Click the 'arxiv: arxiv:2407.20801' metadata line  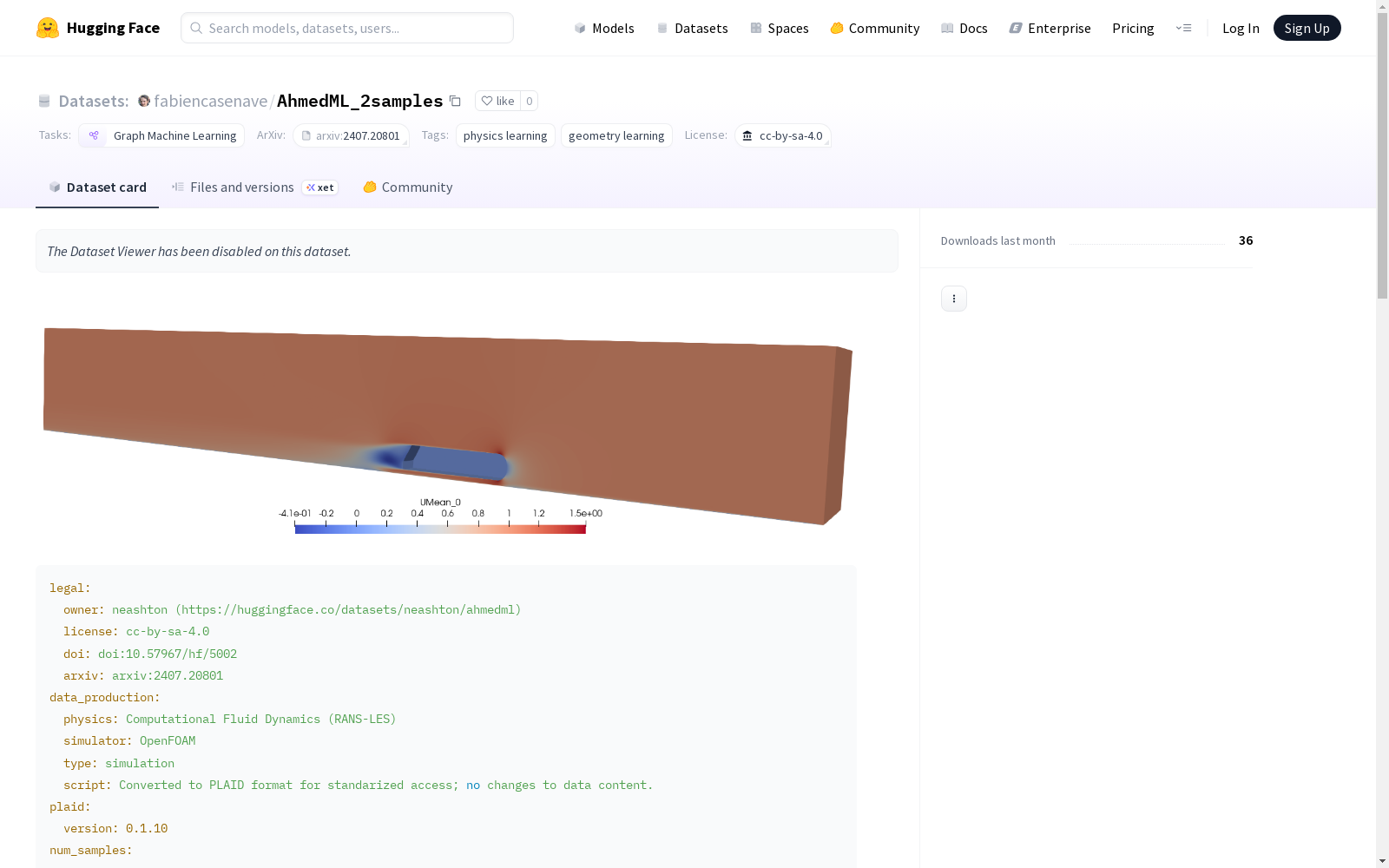click(x=143, y=675)
